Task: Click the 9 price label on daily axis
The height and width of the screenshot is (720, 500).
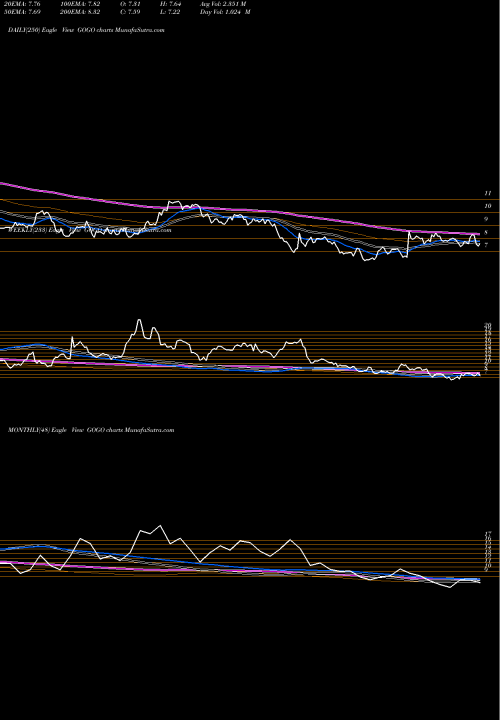Action: coord(486,219)
